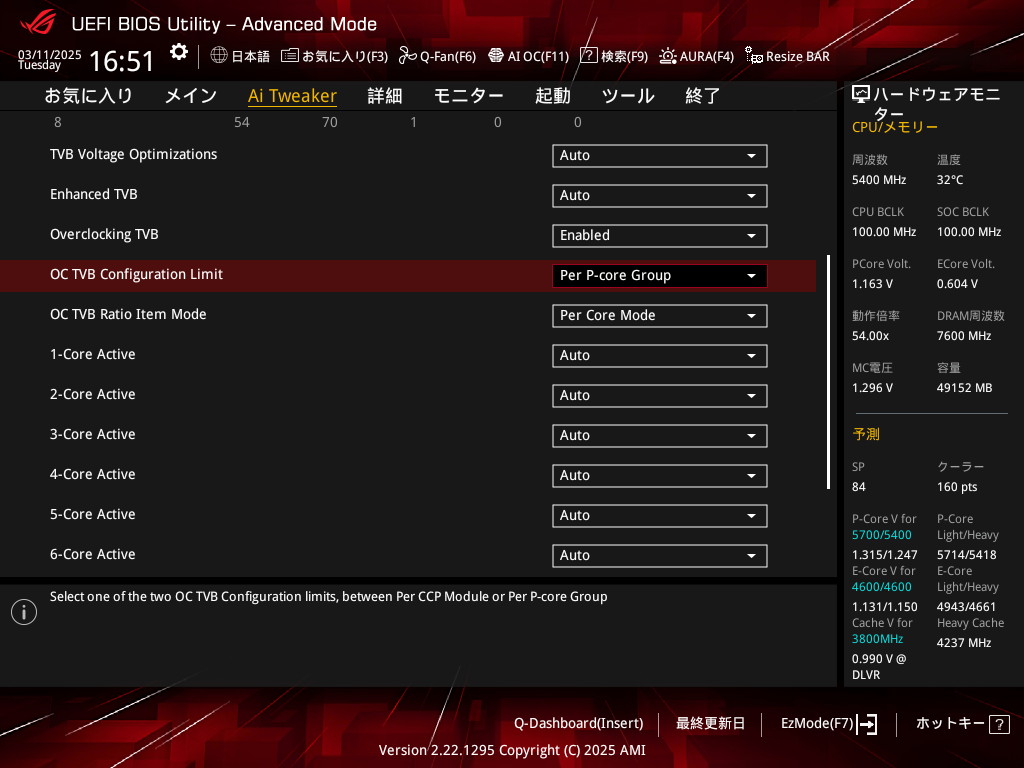Select Enhanced TVB label
This screenshot has height=768, width=1024.
(x=93, y=194)
